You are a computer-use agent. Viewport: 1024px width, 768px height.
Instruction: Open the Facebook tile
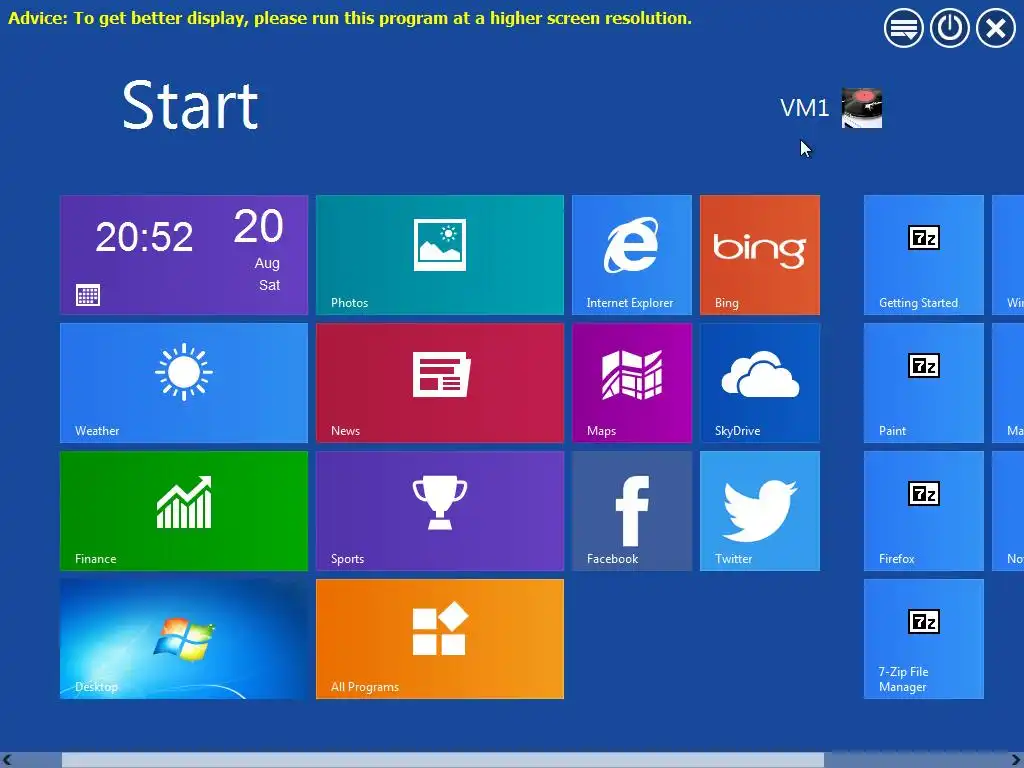[x=632, y=511]
